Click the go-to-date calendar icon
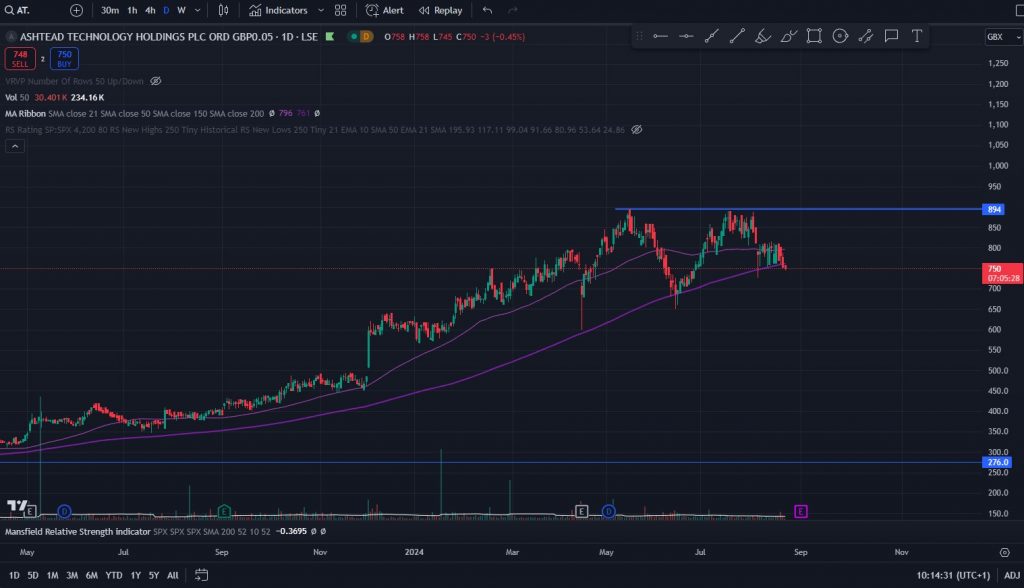Screen dimensions: 1024x588 click(x=202, y=575)
